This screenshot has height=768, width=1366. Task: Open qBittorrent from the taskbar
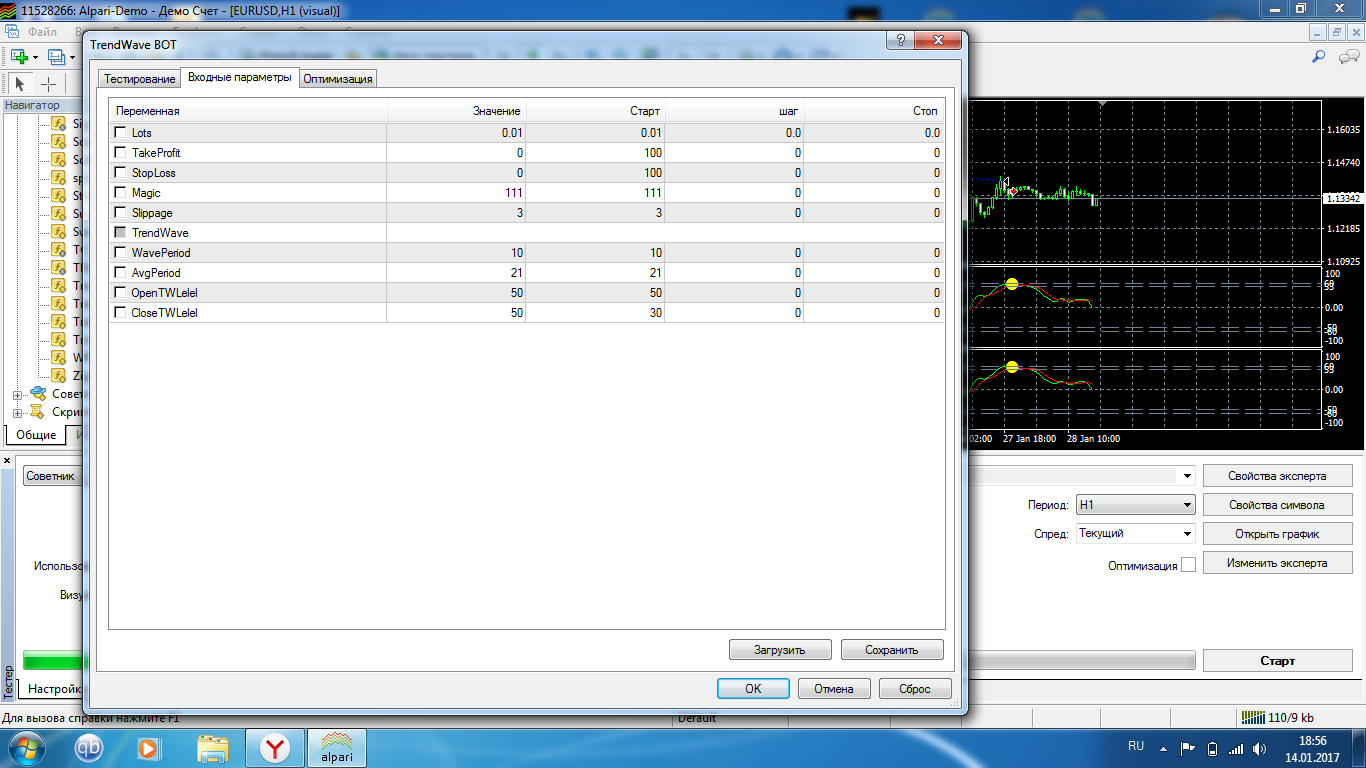click(x=89, y=747)
